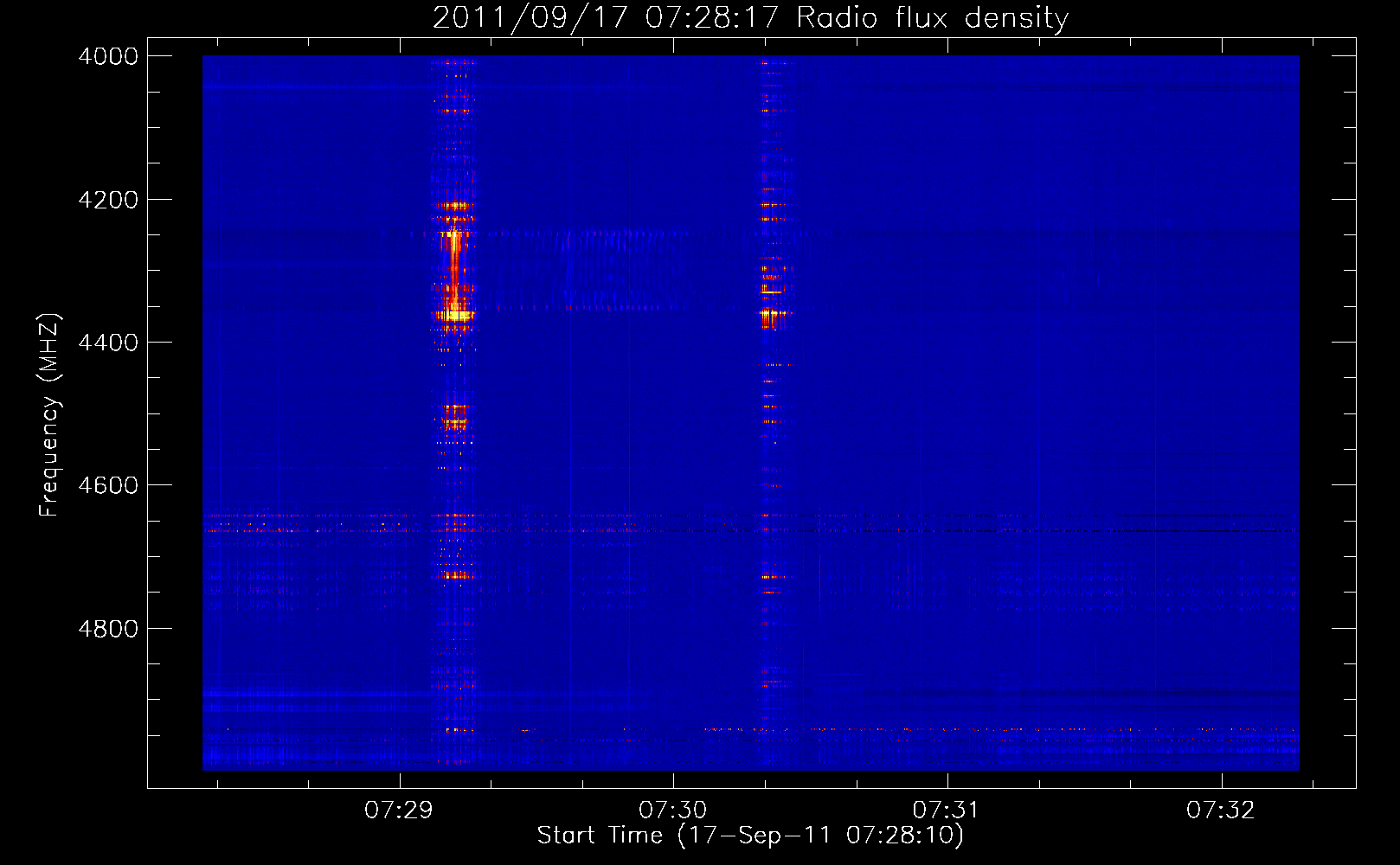Image resolution: width=1400 pixels, height=865 pixels.
Task: Click the 07:31 time tick label
Action: click(x=947, y=811)
